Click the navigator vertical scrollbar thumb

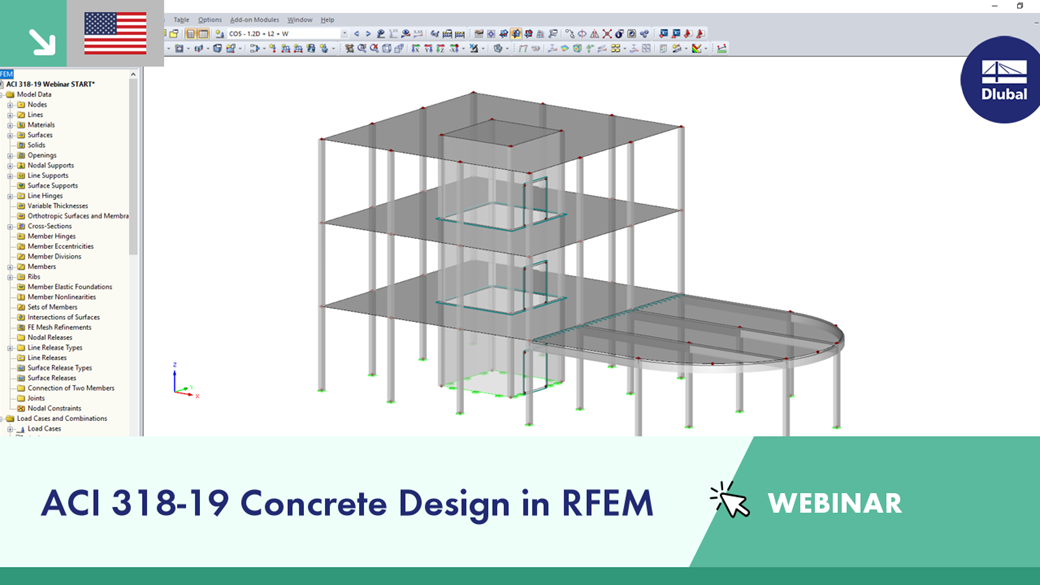(133, 166)
